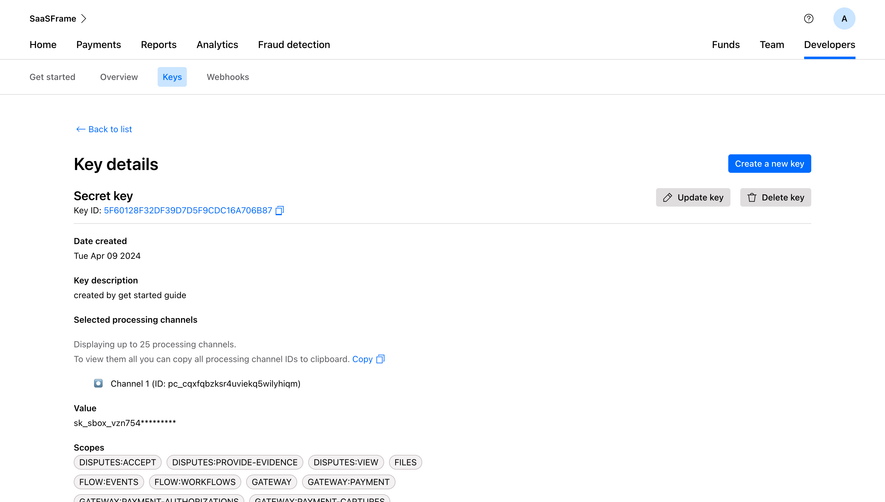Open the help question mark icon
This screenshot has width=885, height=502.
[808, 19]
